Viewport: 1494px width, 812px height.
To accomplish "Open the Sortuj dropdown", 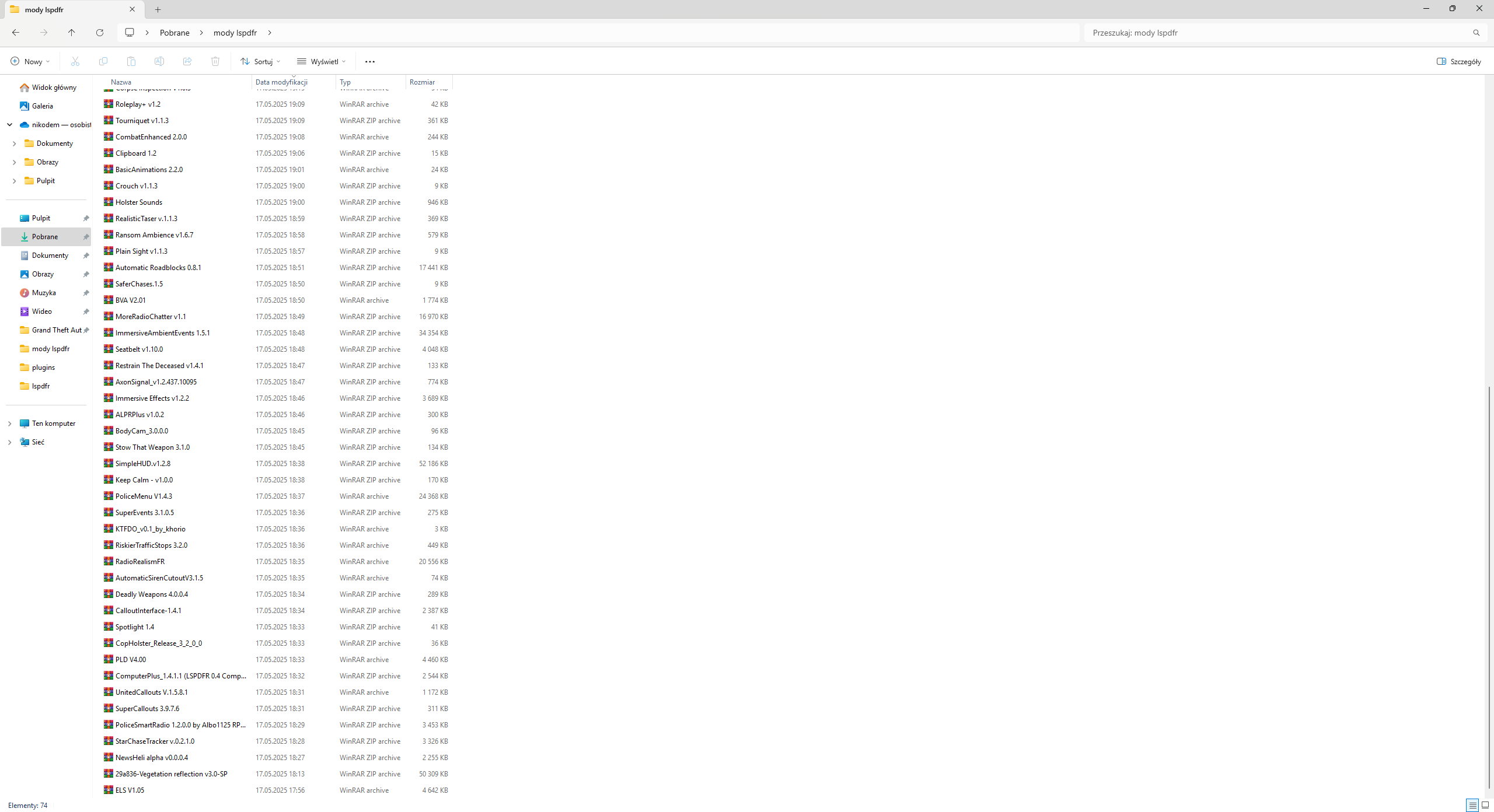I will (260, 61).
